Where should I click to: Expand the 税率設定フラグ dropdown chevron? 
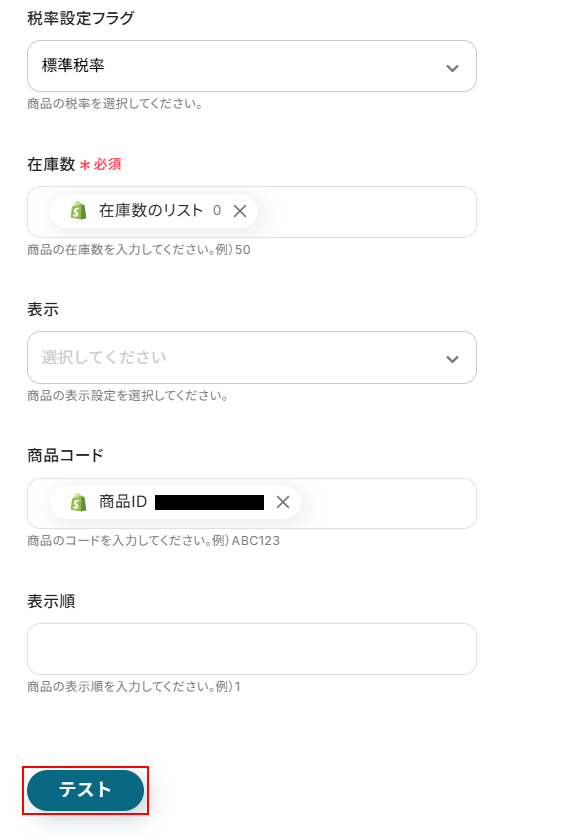tap(452, 68)
